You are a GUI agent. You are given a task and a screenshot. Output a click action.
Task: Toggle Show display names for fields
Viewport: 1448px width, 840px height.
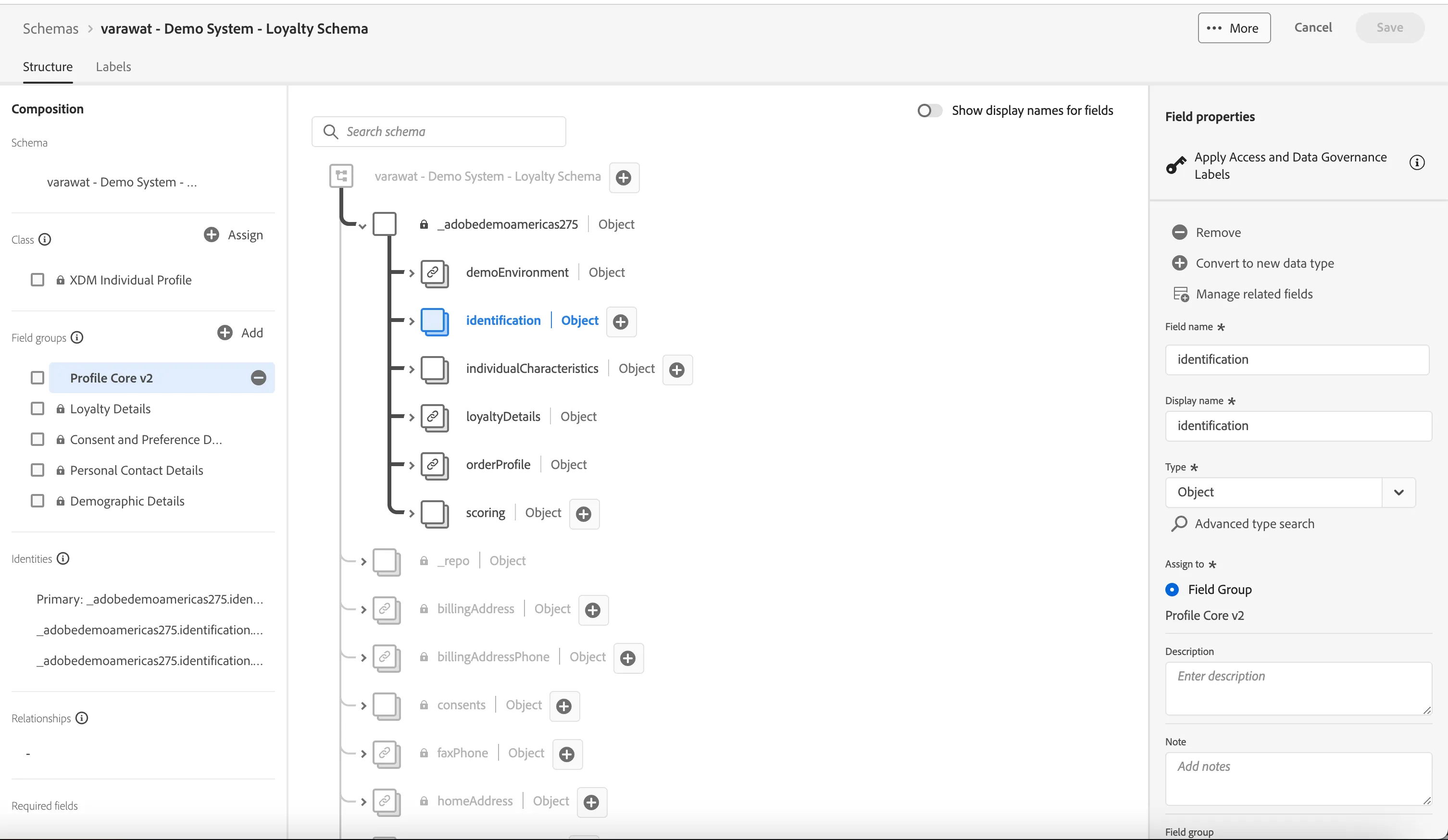[929, 111]
